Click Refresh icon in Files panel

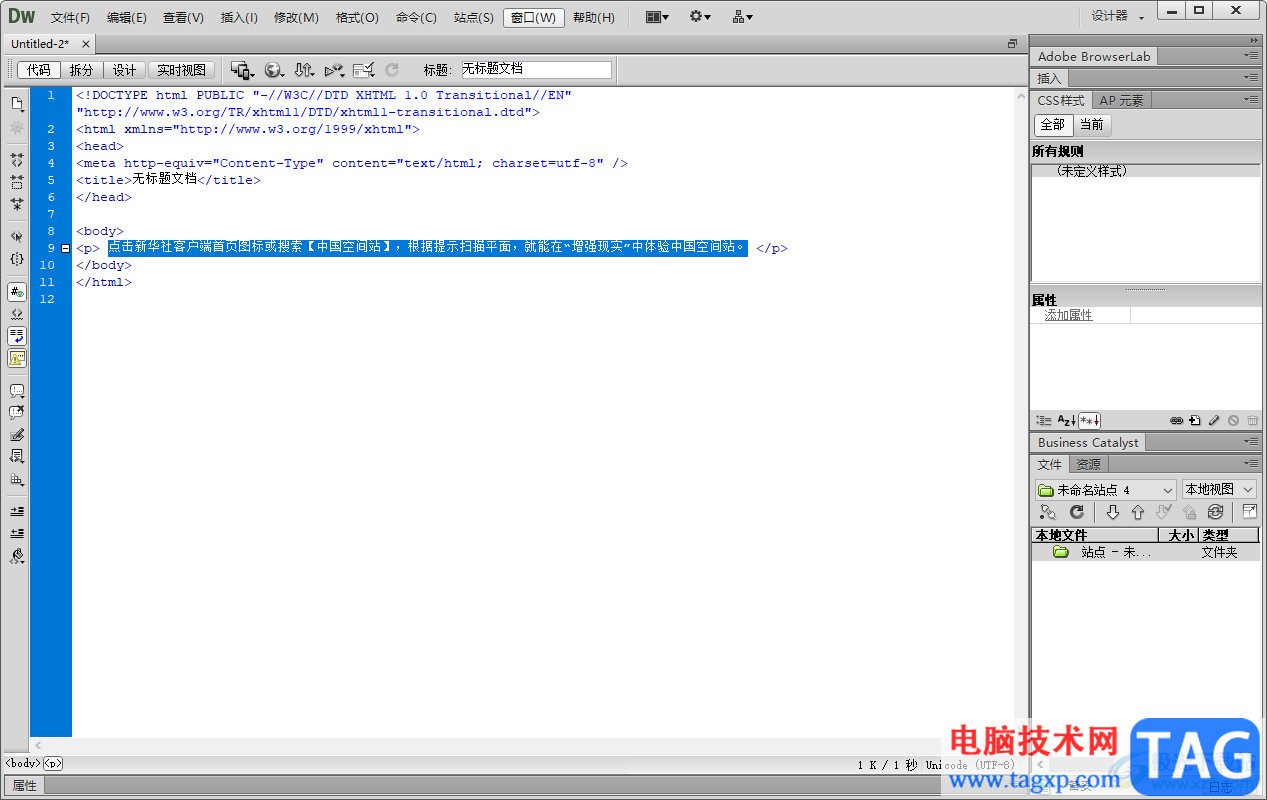tap(1077, 512)
